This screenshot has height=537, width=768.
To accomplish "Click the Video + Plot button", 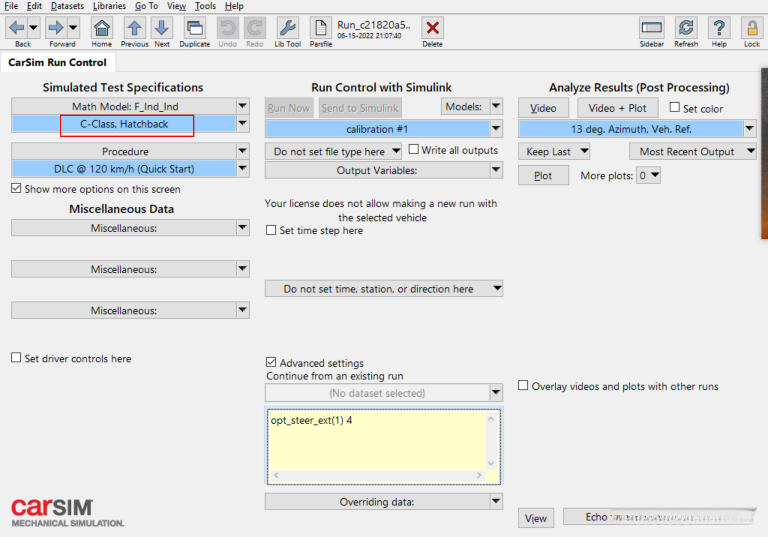I will (x=617, y=108).
